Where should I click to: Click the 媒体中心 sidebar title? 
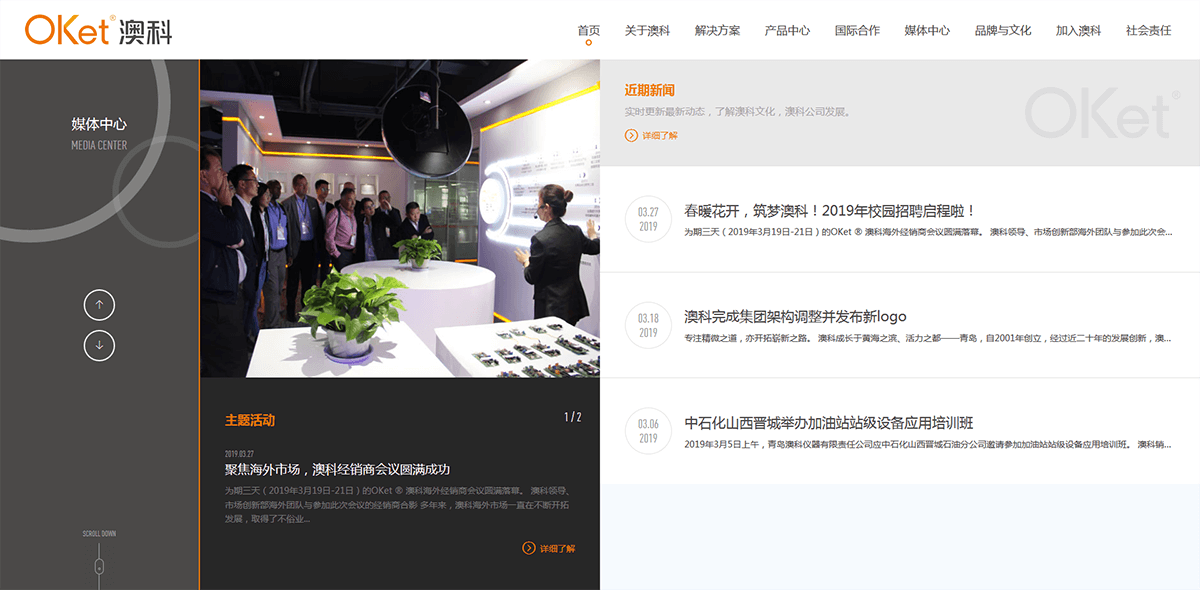tap(99, 124)
